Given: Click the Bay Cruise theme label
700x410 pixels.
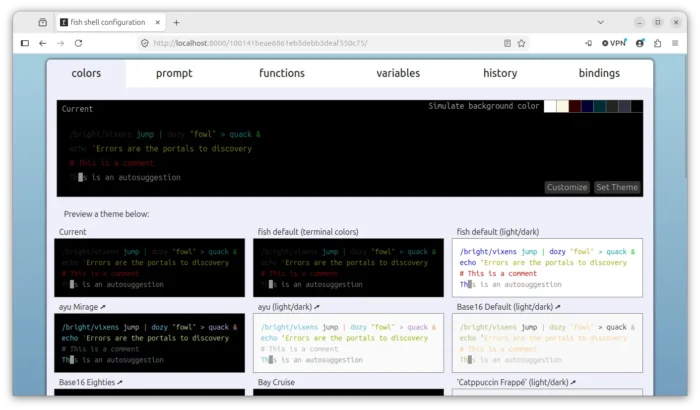Looking at the screenshot, I should [x=276, y=382].
